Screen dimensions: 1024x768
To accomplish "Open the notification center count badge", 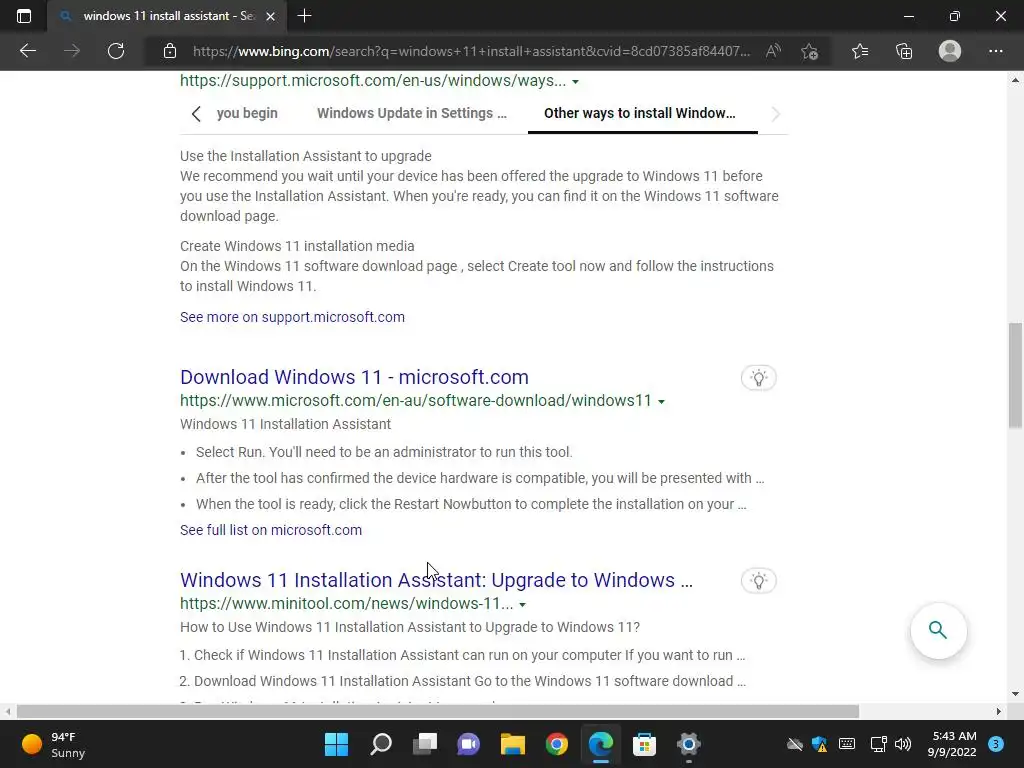I will 996,744.
